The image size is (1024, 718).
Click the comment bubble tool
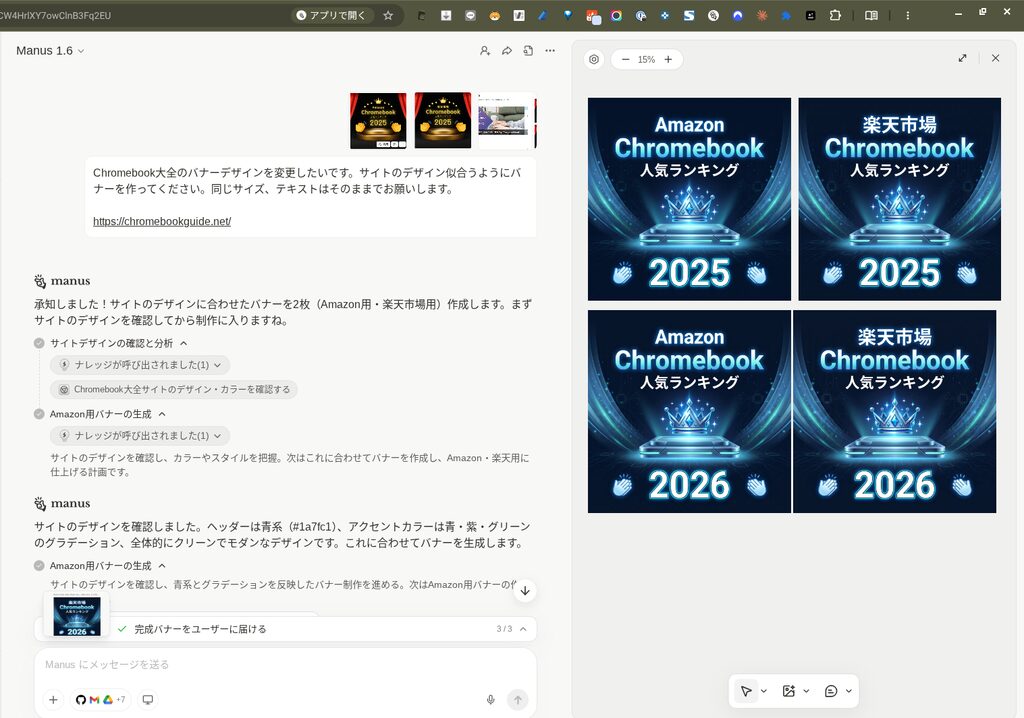click(831, 691)
